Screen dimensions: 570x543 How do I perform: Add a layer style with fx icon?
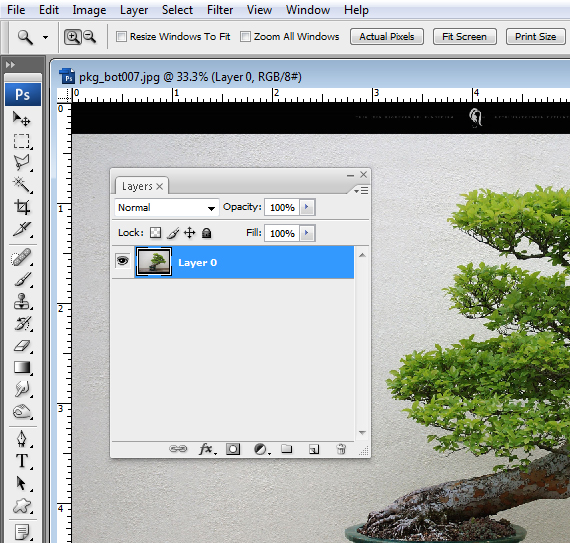207,449
